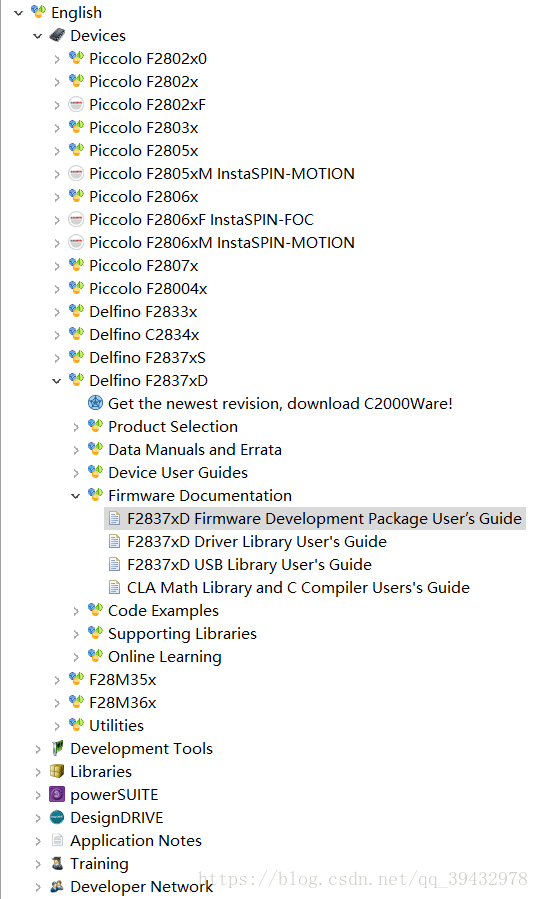539x899 pixels.
Task: Select the F28M36x item
Action: point(123,703)
